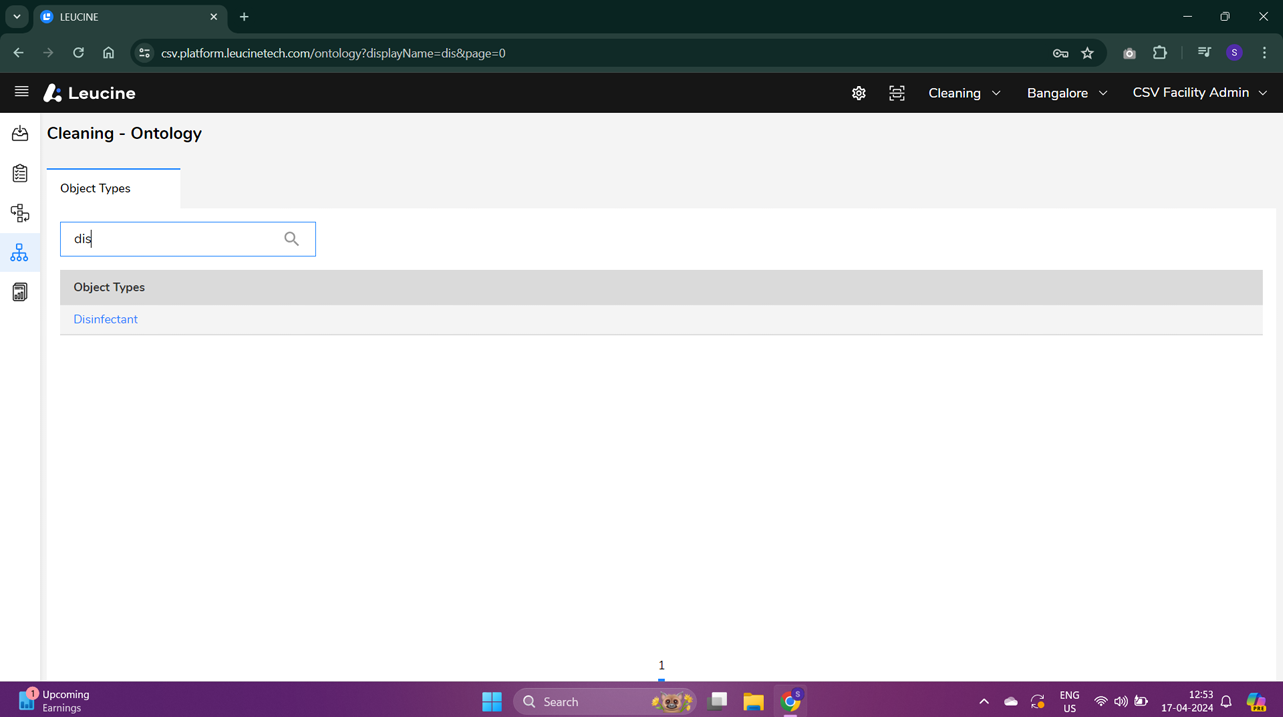
Task: Open the Bangalore facility dropdown
Action: click(1069, 93)
